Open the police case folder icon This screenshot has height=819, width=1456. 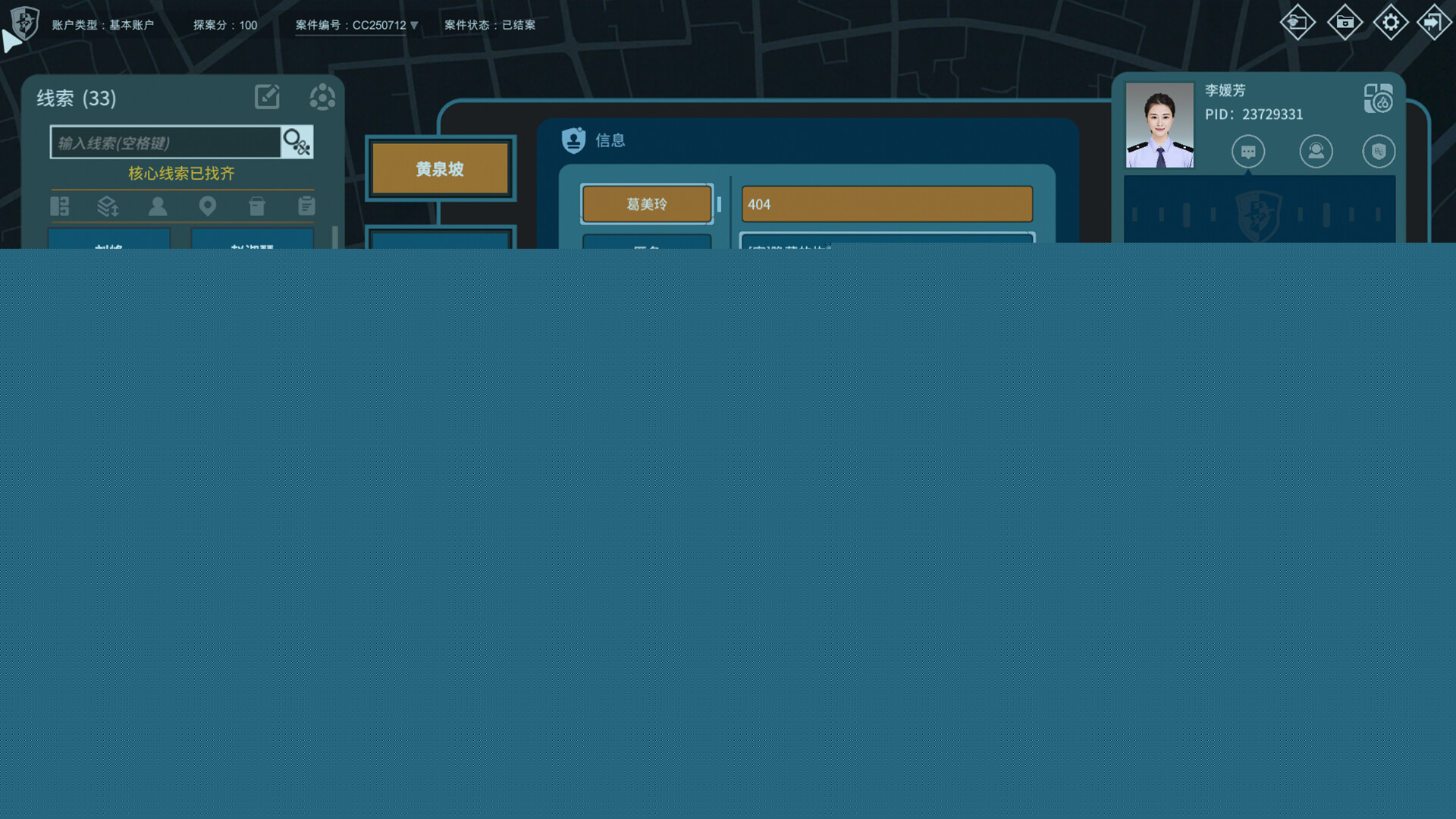(x=1298, y=22)
